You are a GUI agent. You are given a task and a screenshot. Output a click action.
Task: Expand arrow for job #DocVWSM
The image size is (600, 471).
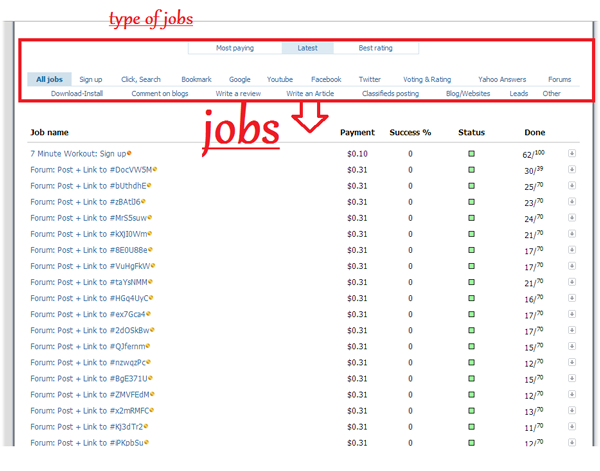(572, 169)
